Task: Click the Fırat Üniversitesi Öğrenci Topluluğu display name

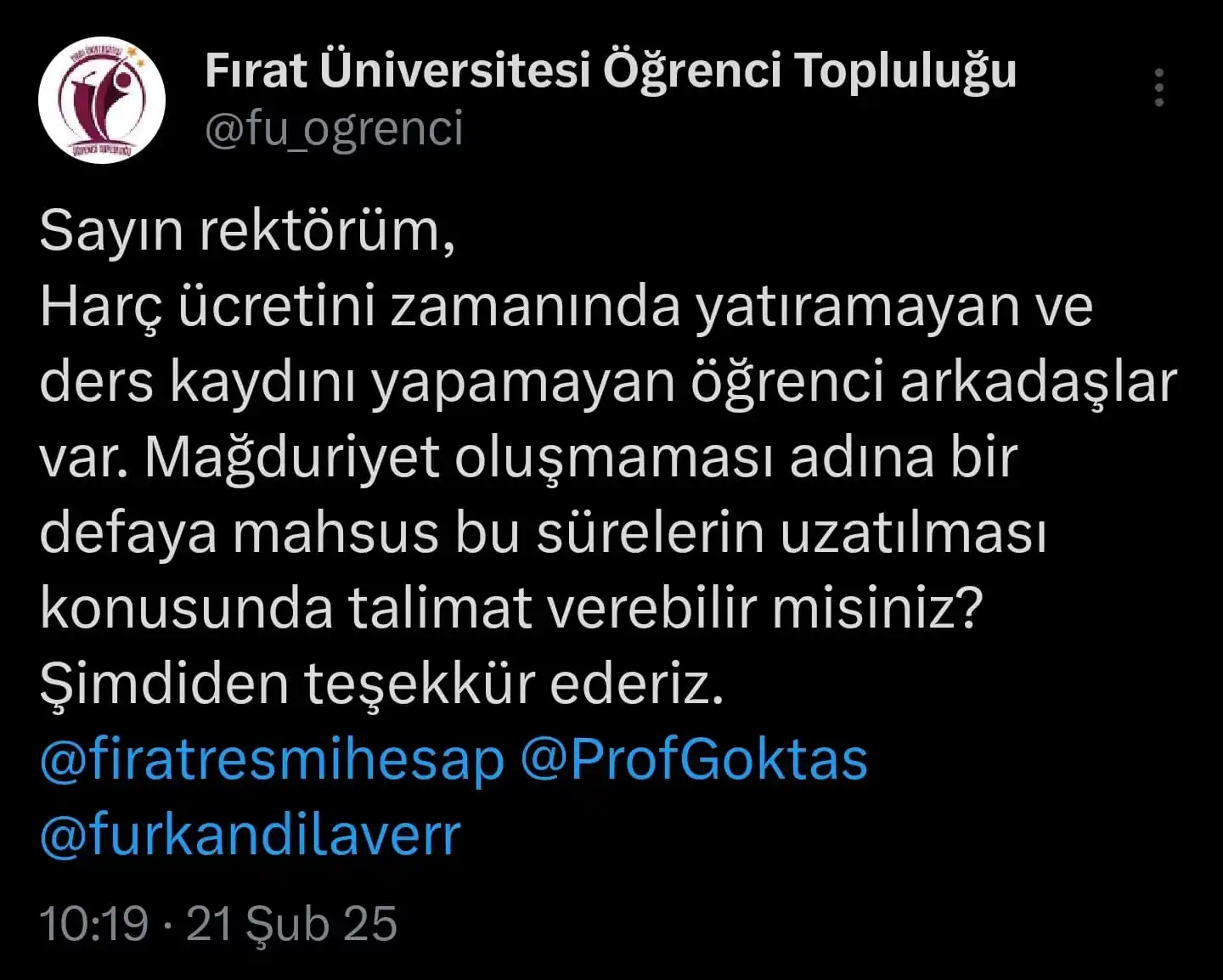Action: tap(611, 70)
